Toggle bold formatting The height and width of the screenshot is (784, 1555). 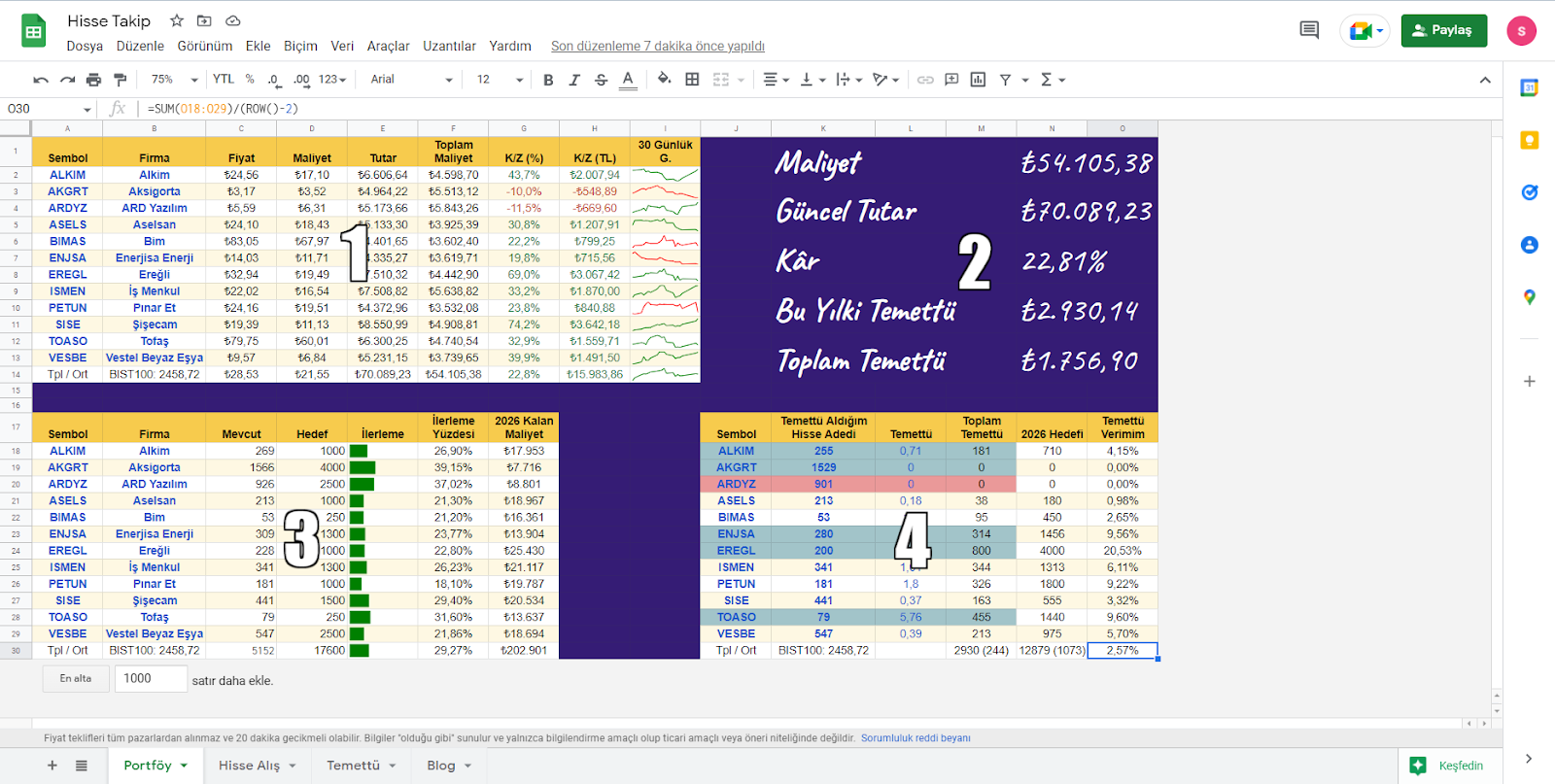[548, 80]
